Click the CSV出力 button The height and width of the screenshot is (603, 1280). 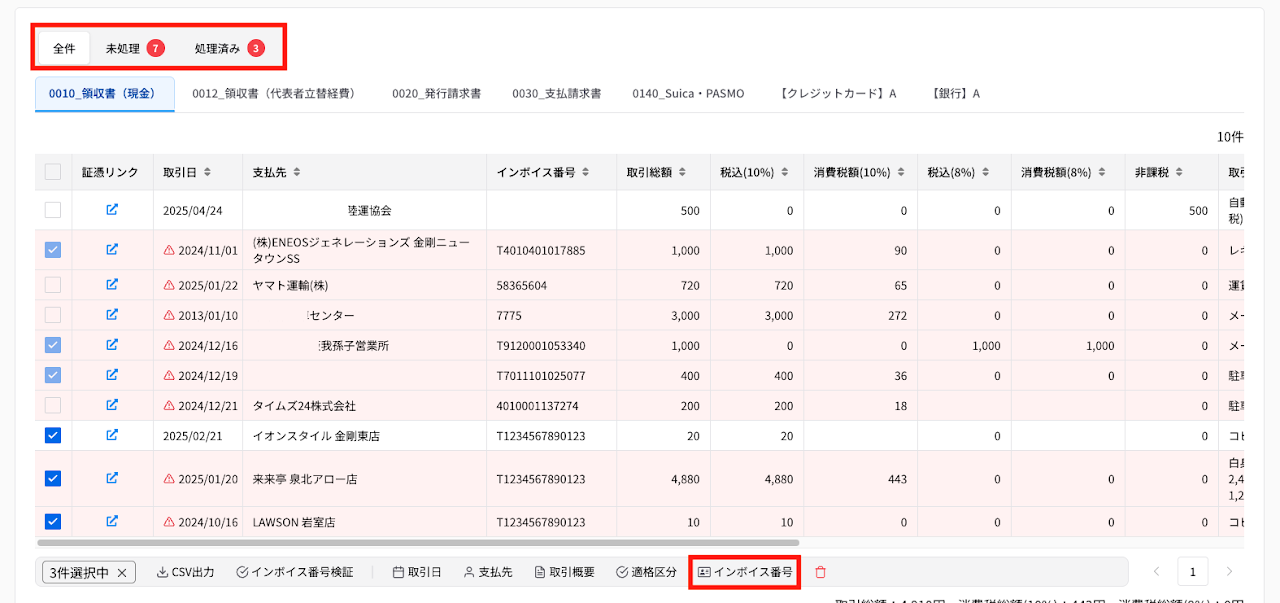[x=186, y=572]
